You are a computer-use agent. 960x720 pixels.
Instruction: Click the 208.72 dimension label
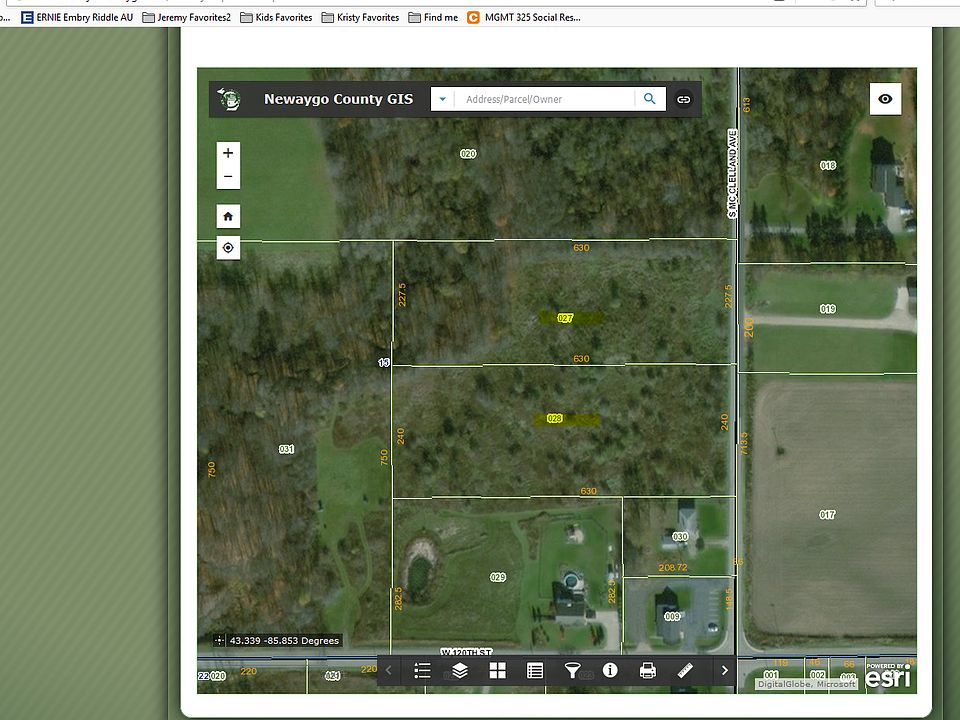673,568
